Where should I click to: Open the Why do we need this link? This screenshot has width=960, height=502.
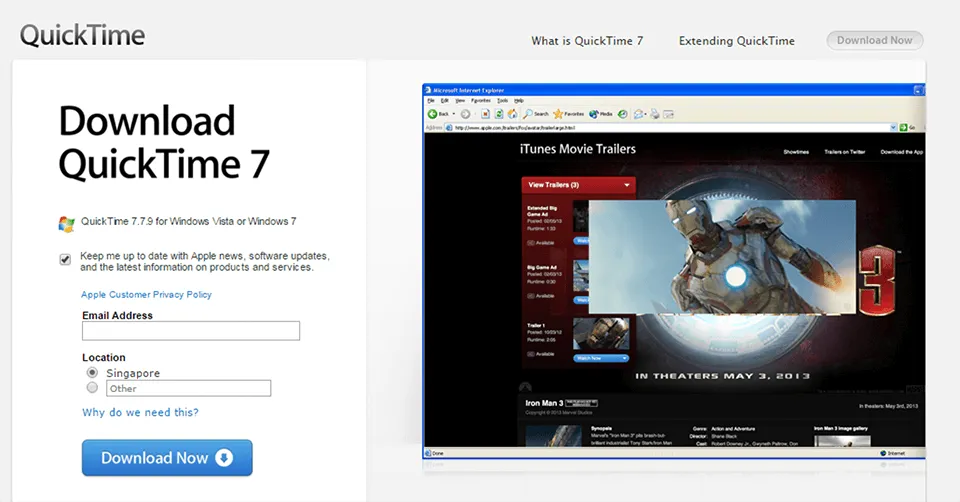pos(140,413)
